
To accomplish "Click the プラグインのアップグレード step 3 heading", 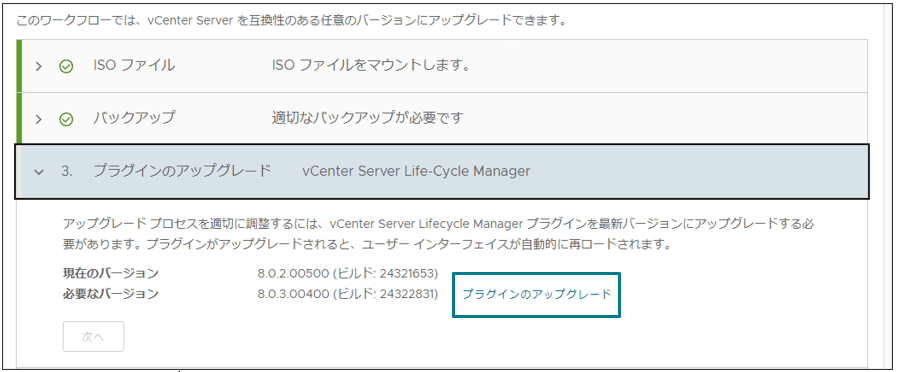I will point(182,171).
